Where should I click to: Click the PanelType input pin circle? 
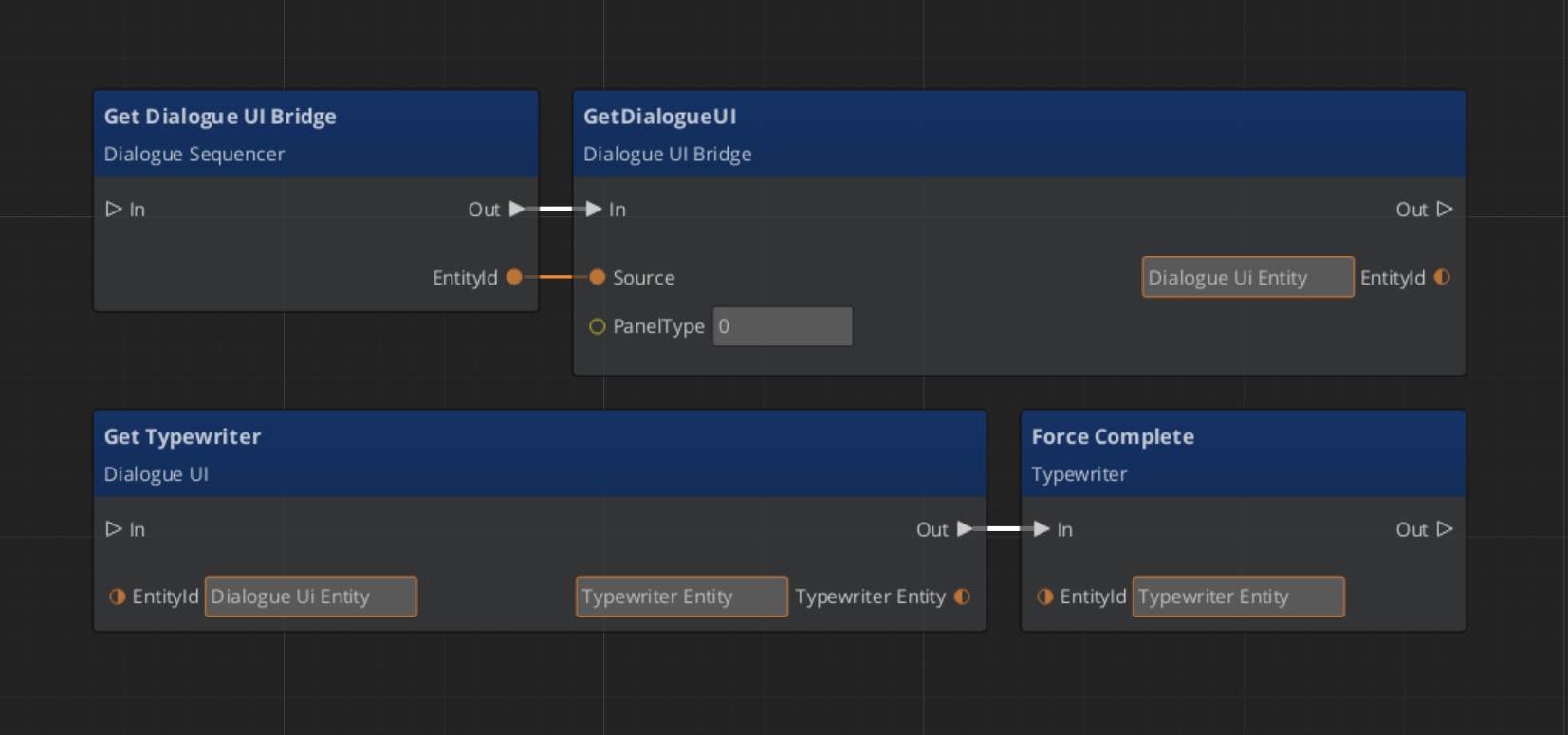[597, 326]
